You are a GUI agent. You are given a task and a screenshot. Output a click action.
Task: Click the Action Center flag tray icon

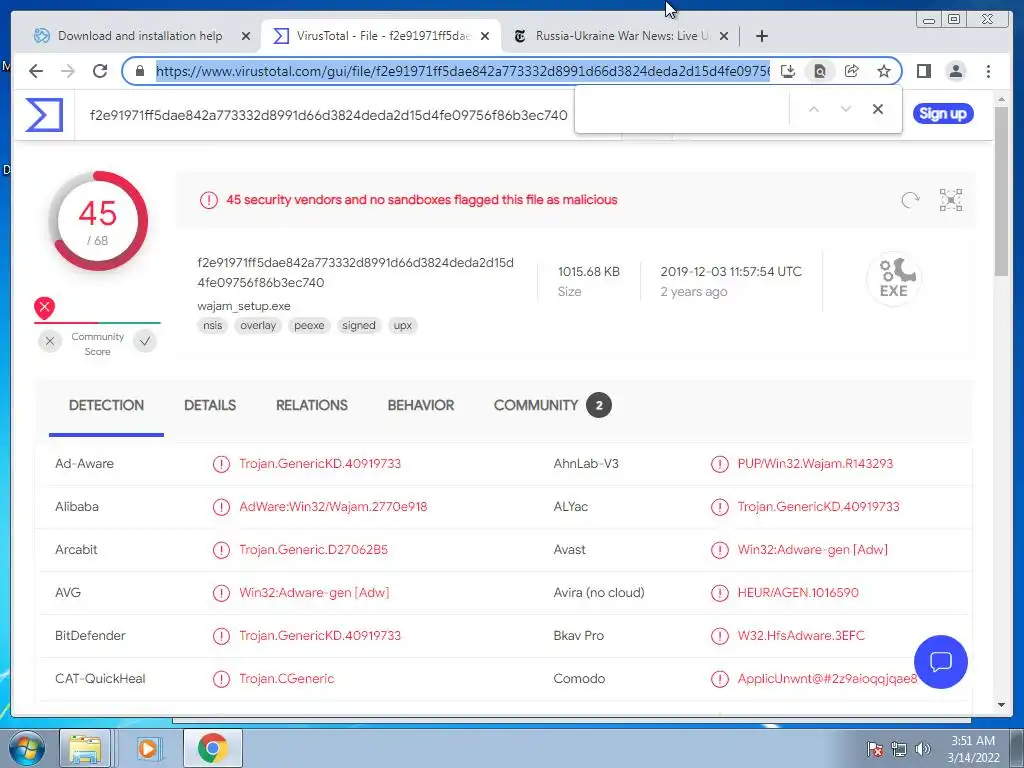(x=875, y=749)
